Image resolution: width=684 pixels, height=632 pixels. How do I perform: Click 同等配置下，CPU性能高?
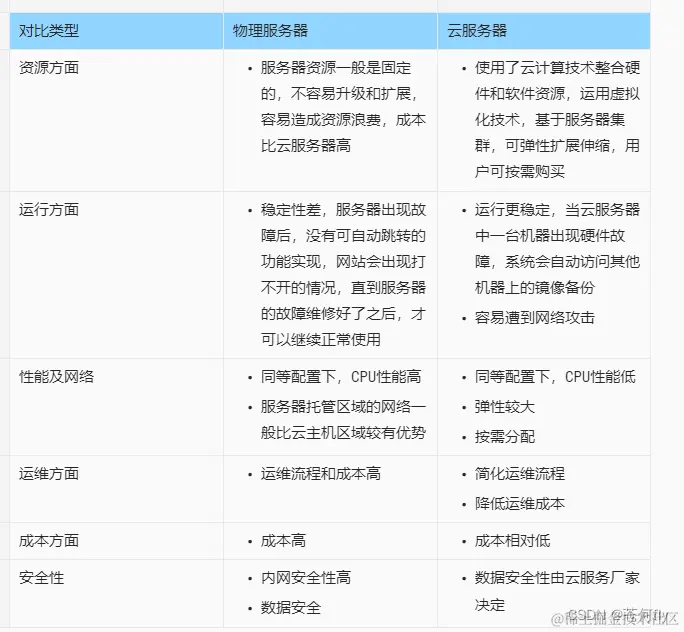point(341,377)
